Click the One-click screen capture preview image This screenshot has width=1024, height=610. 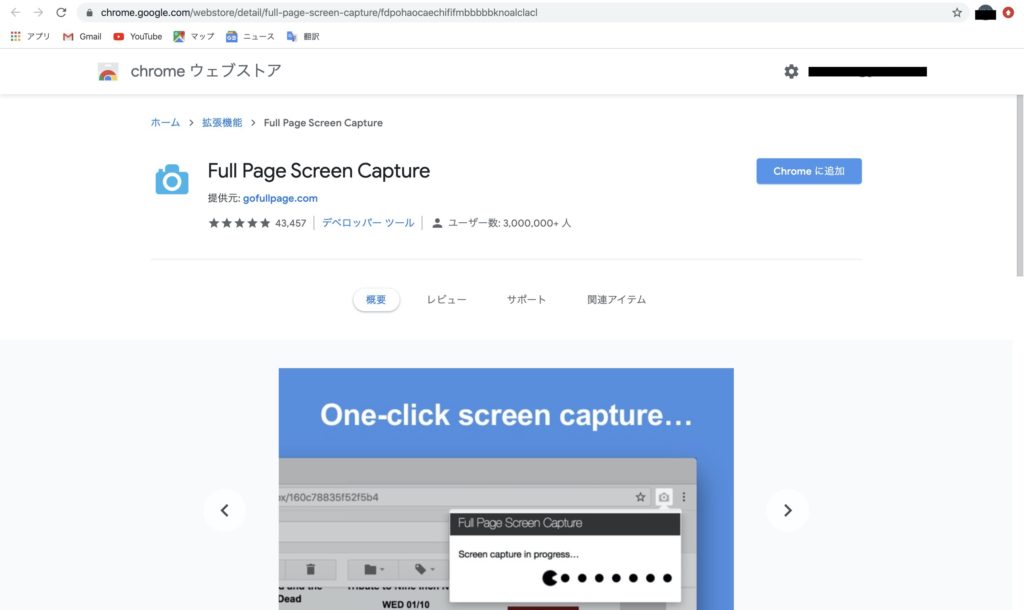point(506,489)
